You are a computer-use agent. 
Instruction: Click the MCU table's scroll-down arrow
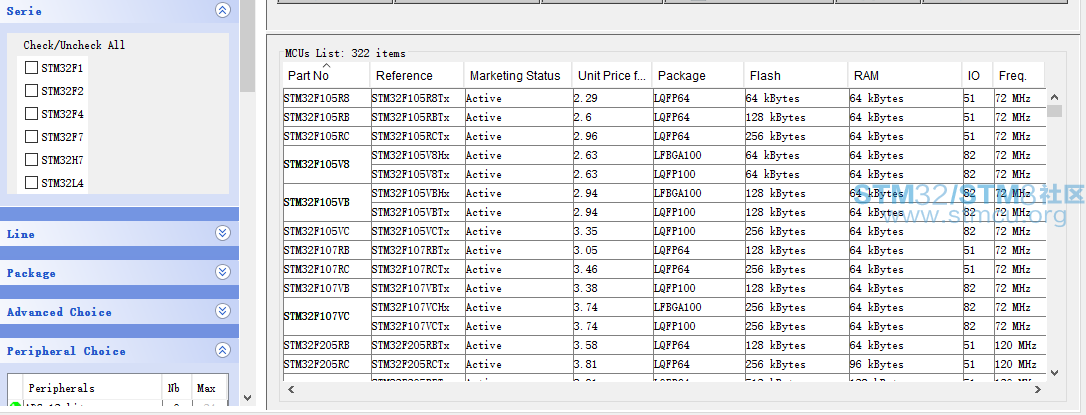coord(1054,373)
